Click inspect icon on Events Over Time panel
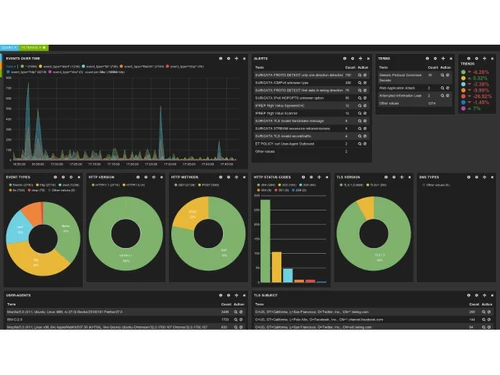The width and height of the screenshot is (500, 375). [220, 58]
